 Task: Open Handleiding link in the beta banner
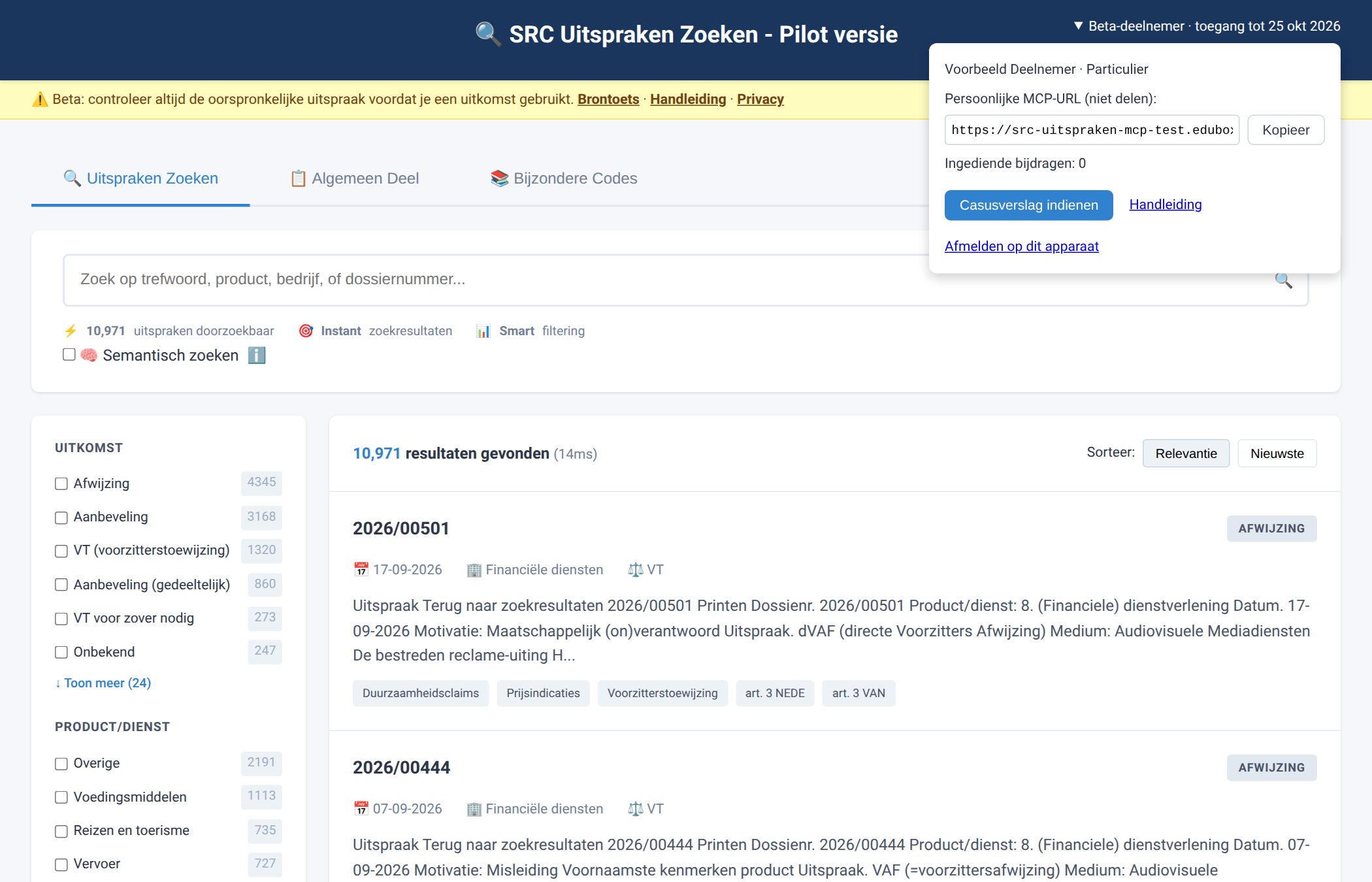click(688, 99)
